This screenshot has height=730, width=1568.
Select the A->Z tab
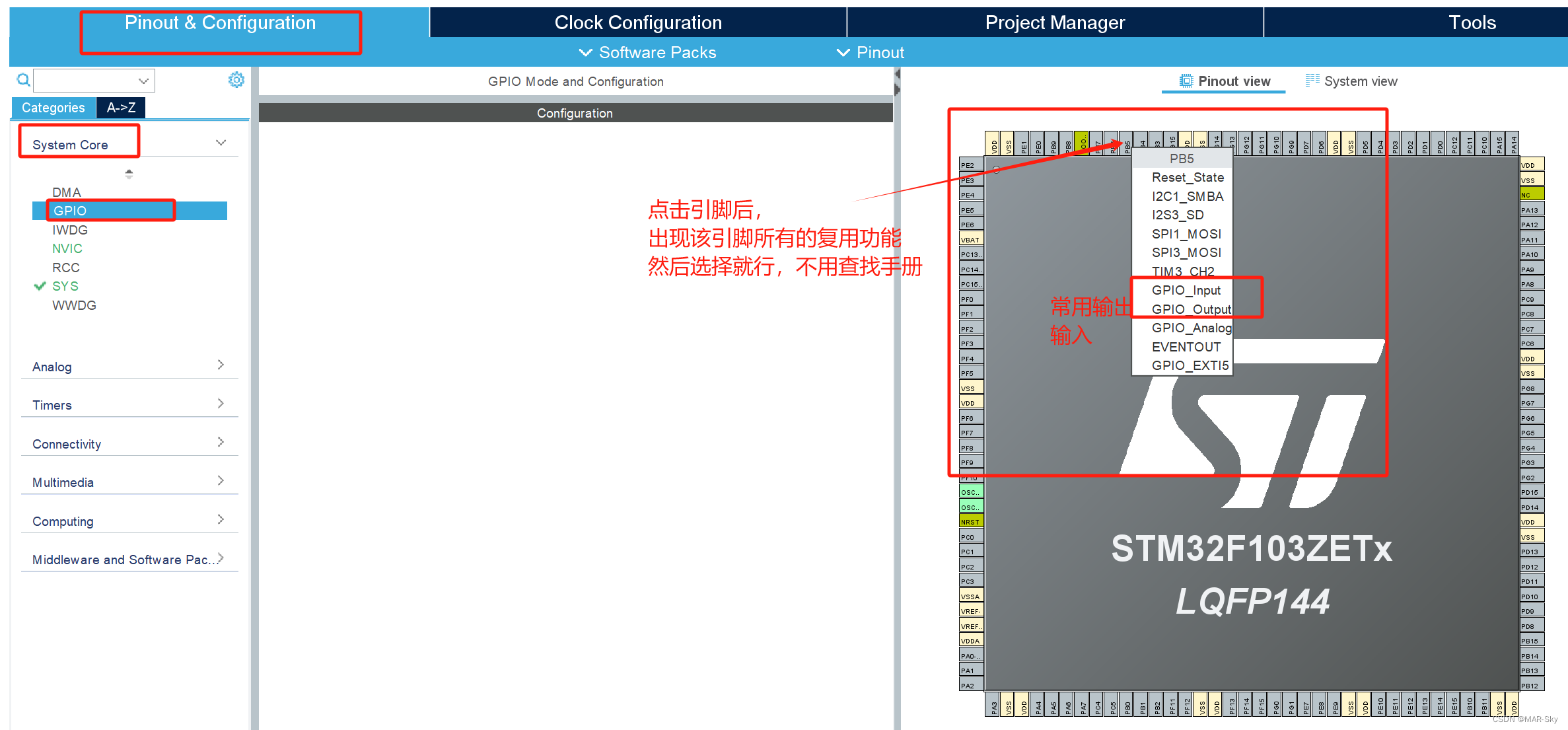coord(121,108)
